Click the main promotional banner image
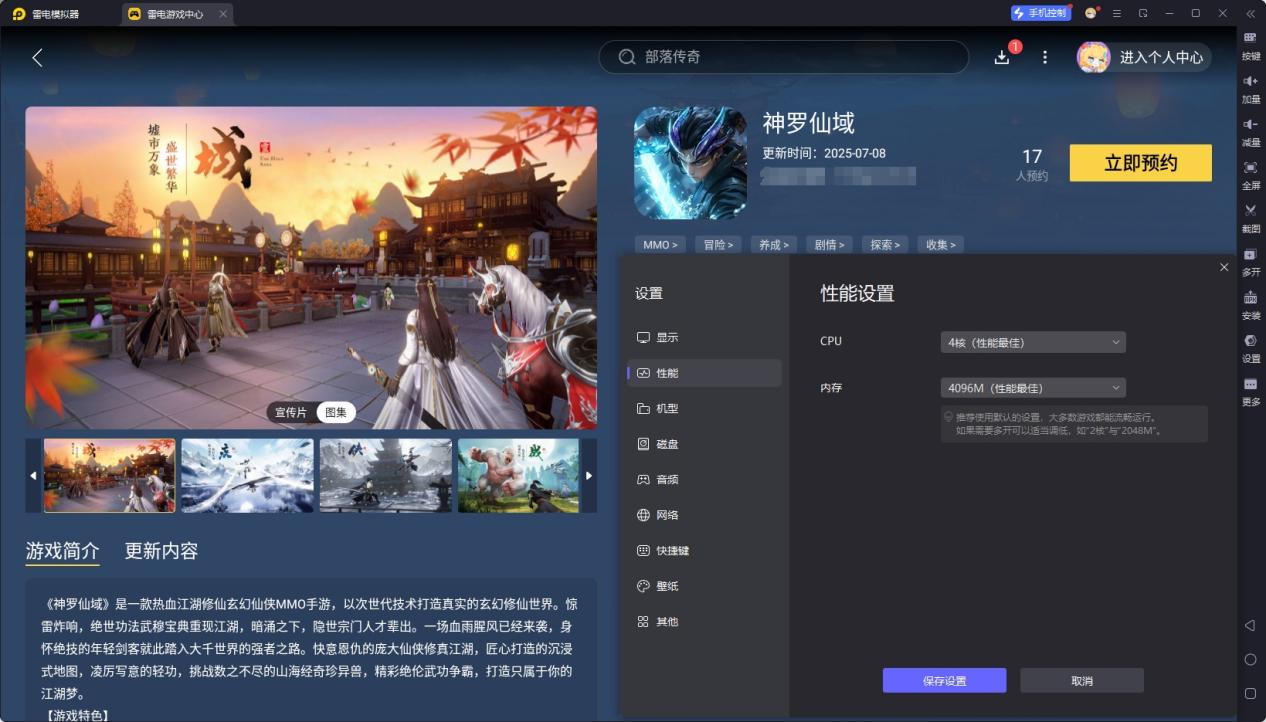Image resolution: width=1266 pixels, height=722 pixels. (x=311, y=268)
